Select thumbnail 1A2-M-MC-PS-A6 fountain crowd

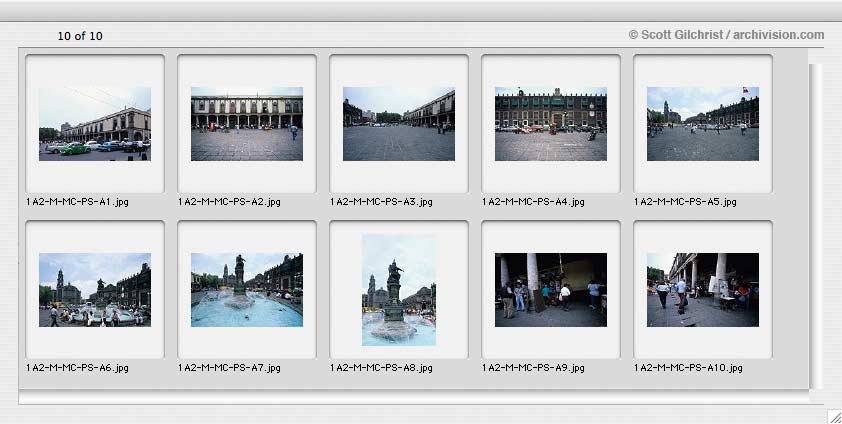coord(95,290)
